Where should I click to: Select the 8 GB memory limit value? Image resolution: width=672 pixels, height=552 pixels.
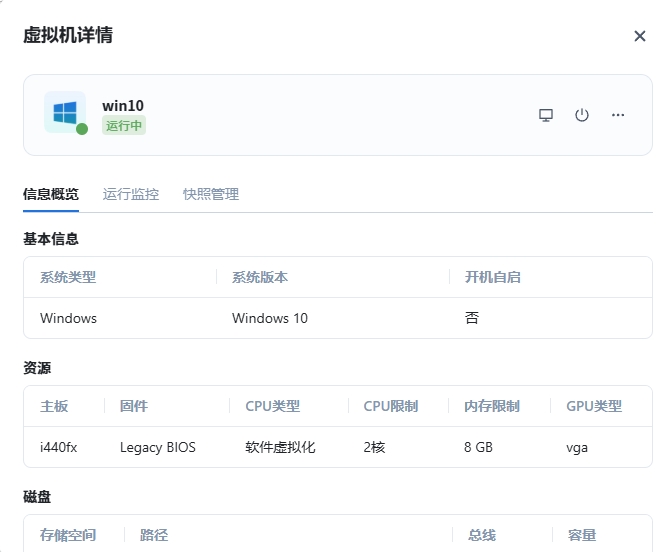pos(478,447)
